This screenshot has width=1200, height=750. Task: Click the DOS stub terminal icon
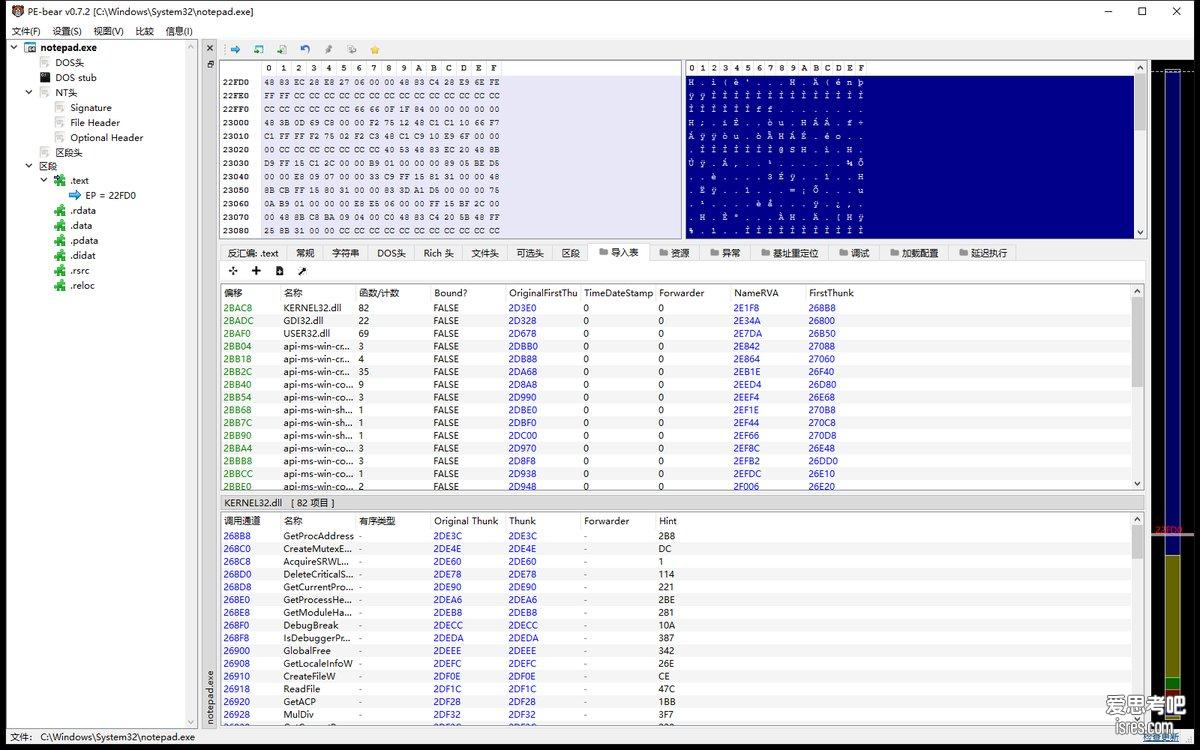pos(45,77)
